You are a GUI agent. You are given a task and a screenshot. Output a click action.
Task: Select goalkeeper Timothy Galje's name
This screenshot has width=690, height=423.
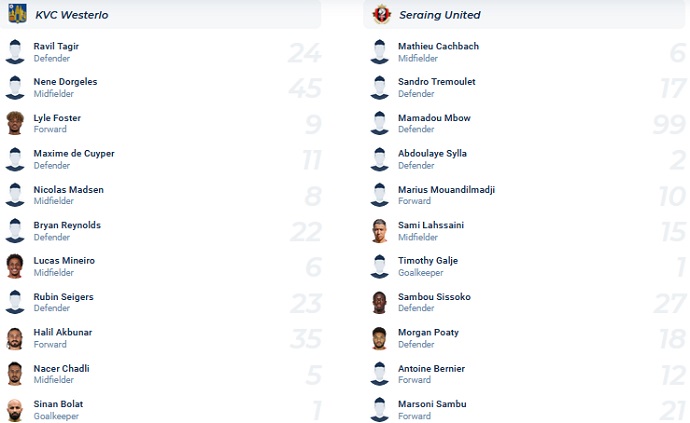428,261
